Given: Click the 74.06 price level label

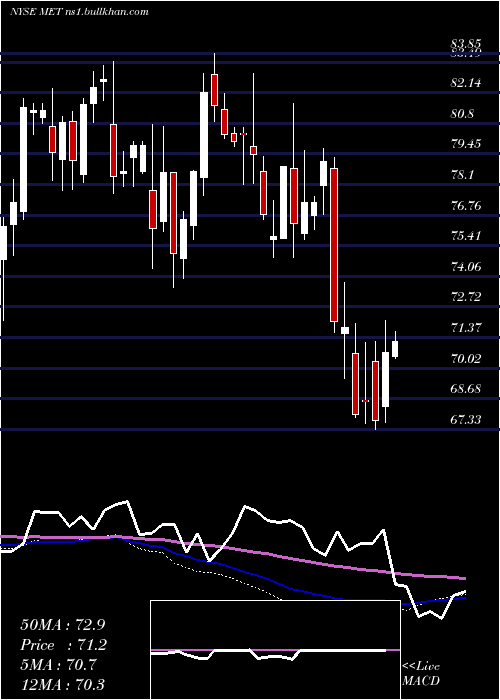Looking at the screenshot, I should (466, 267).
